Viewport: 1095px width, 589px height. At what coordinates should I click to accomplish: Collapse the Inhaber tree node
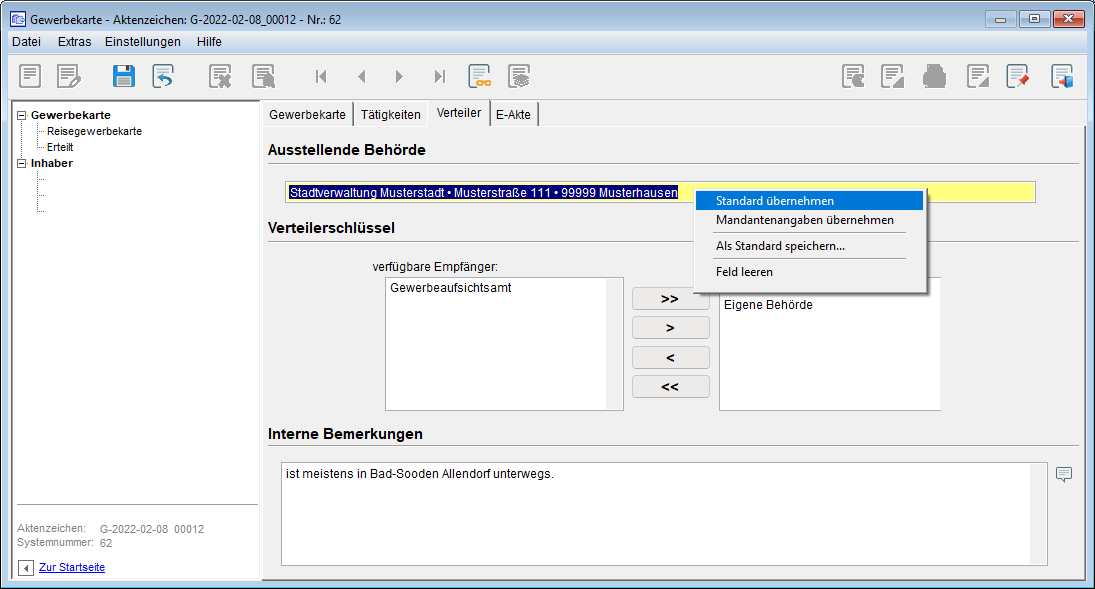[22, 163]
